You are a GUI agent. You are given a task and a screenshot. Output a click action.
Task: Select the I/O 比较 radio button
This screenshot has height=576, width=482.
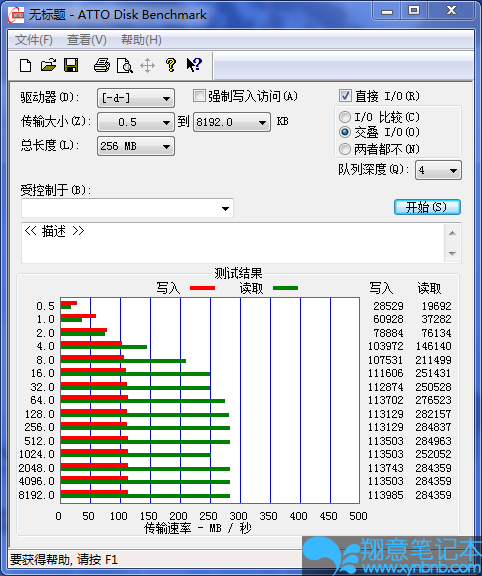[345, 117]
